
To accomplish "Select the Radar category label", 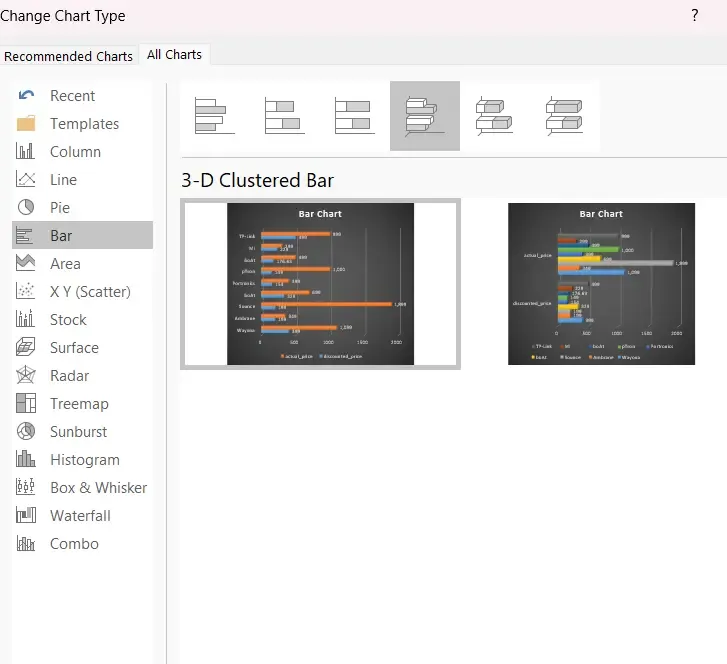I will coord(70,376).
